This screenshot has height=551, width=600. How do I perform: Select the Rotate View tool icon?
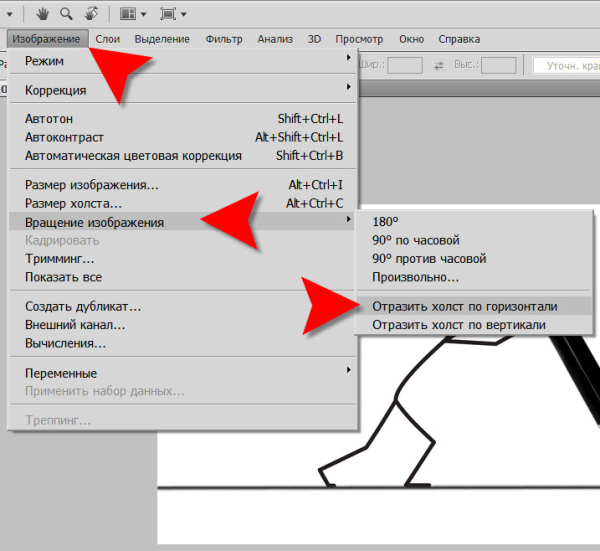pyautogui.click(x=91, y=14)
